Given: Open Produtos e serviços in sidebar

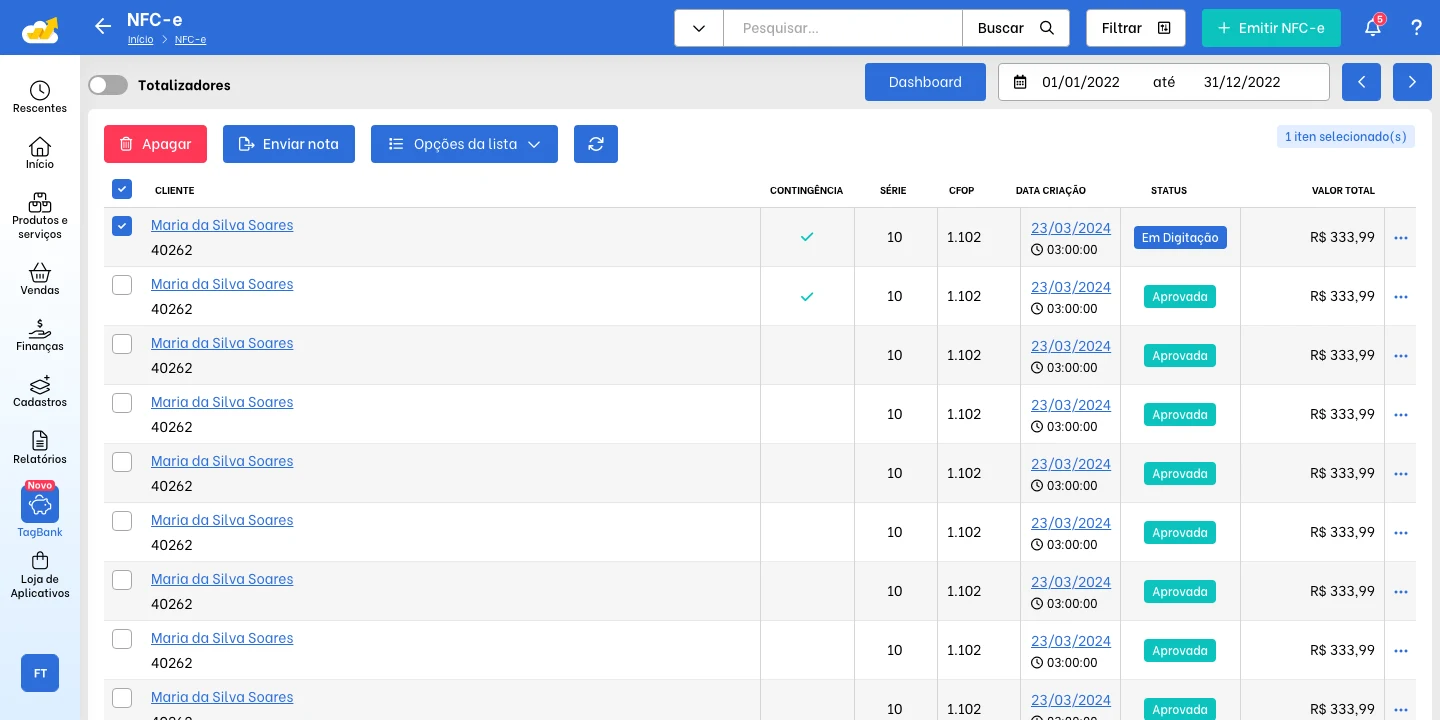Looking at the screenshot, I should 40,216.
